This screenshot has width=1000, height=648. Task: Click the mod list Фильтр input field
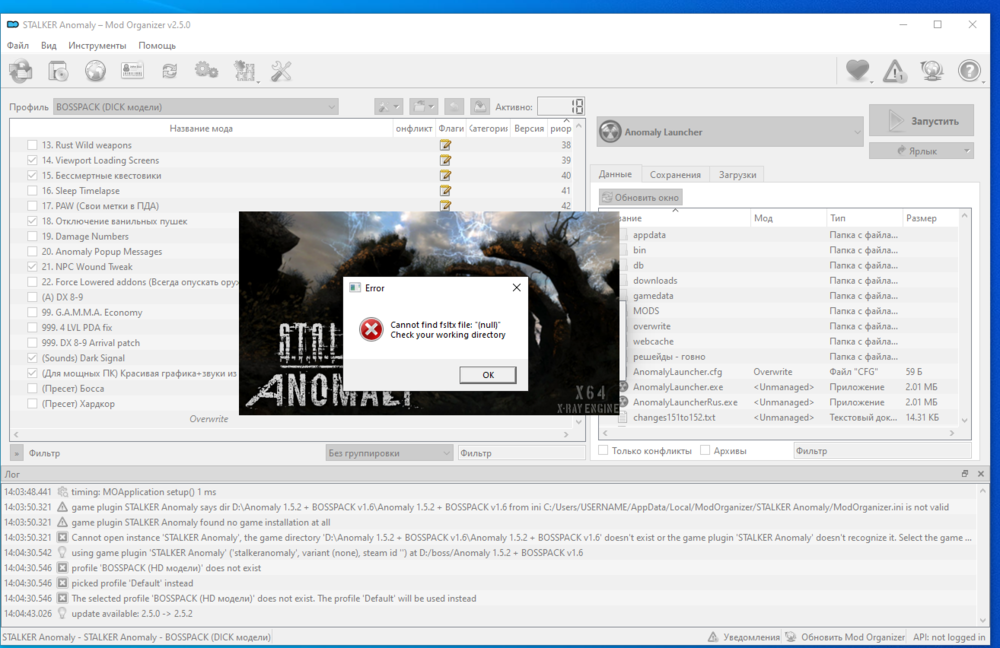[x=521, y=453]
